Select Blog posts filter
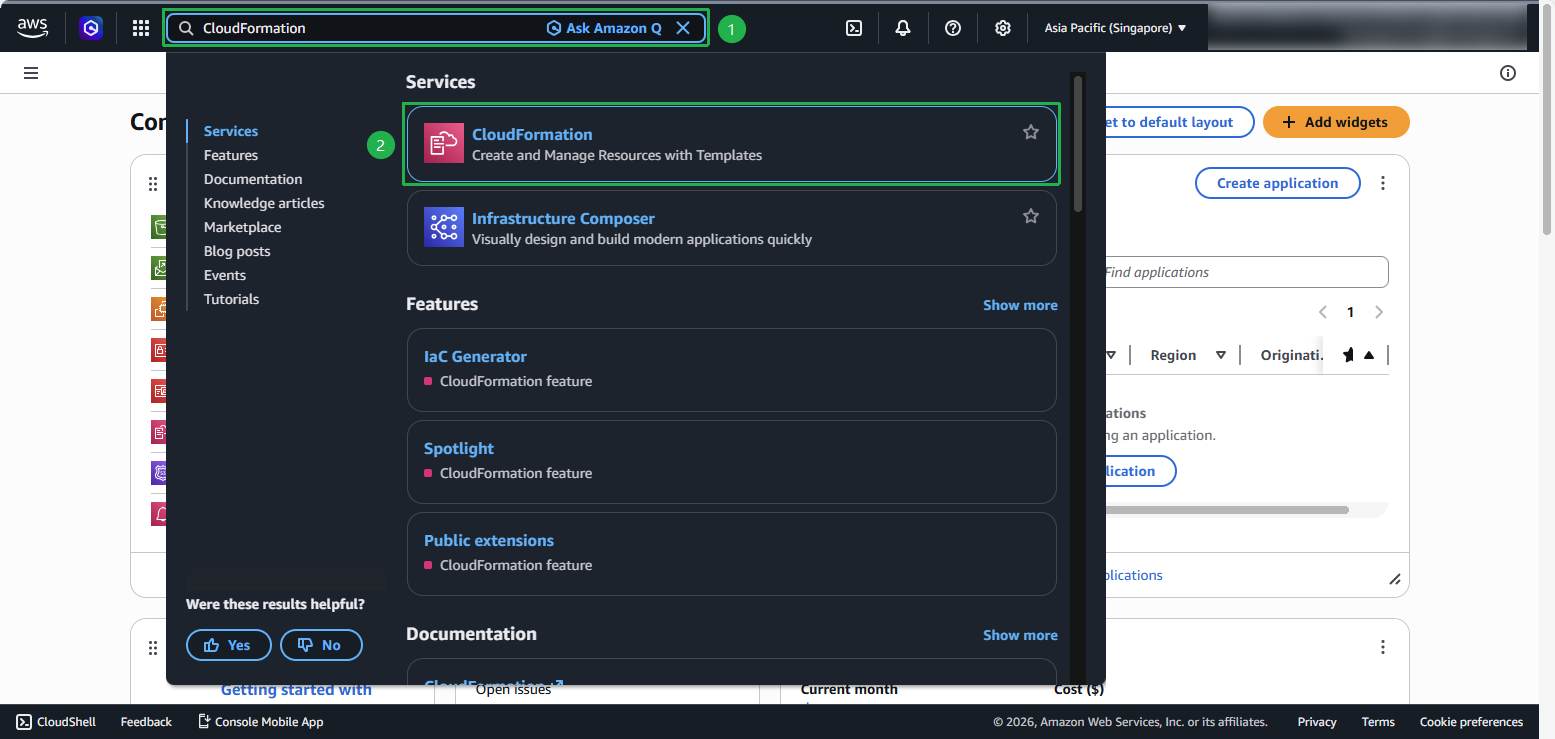The width and height of the screenshot is (1555, 739). coord(237,251)
